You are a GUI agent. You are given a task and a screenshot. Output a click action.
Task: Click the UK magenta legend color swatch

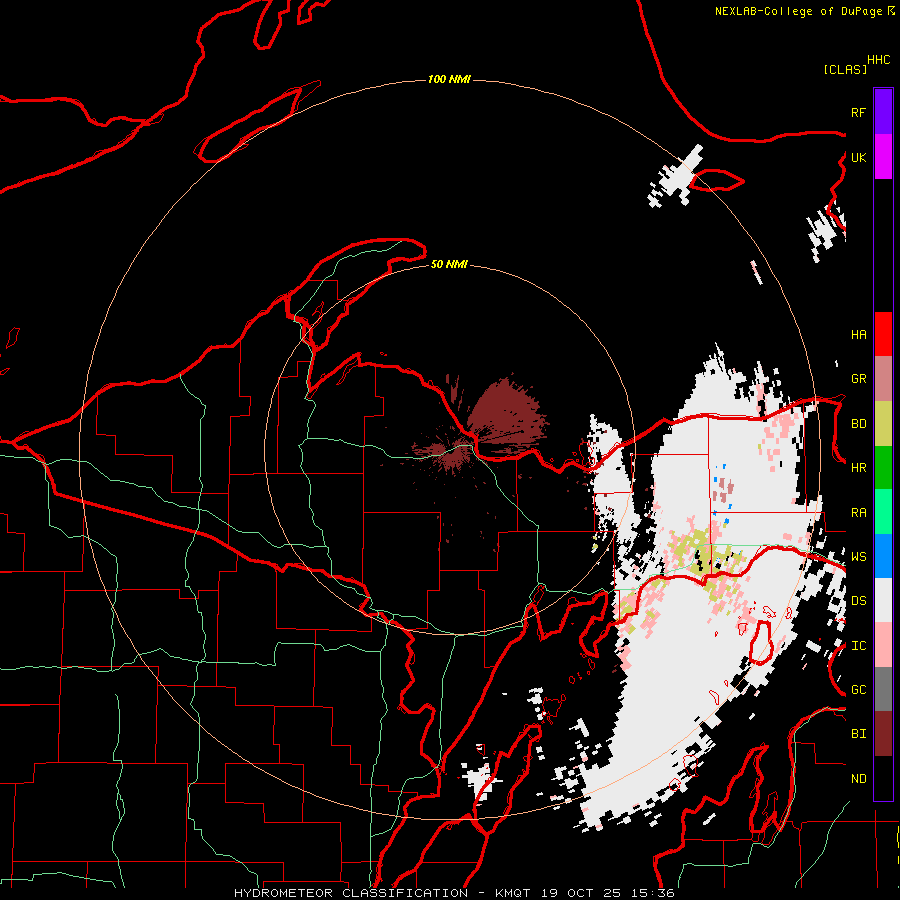pos(883,157)
